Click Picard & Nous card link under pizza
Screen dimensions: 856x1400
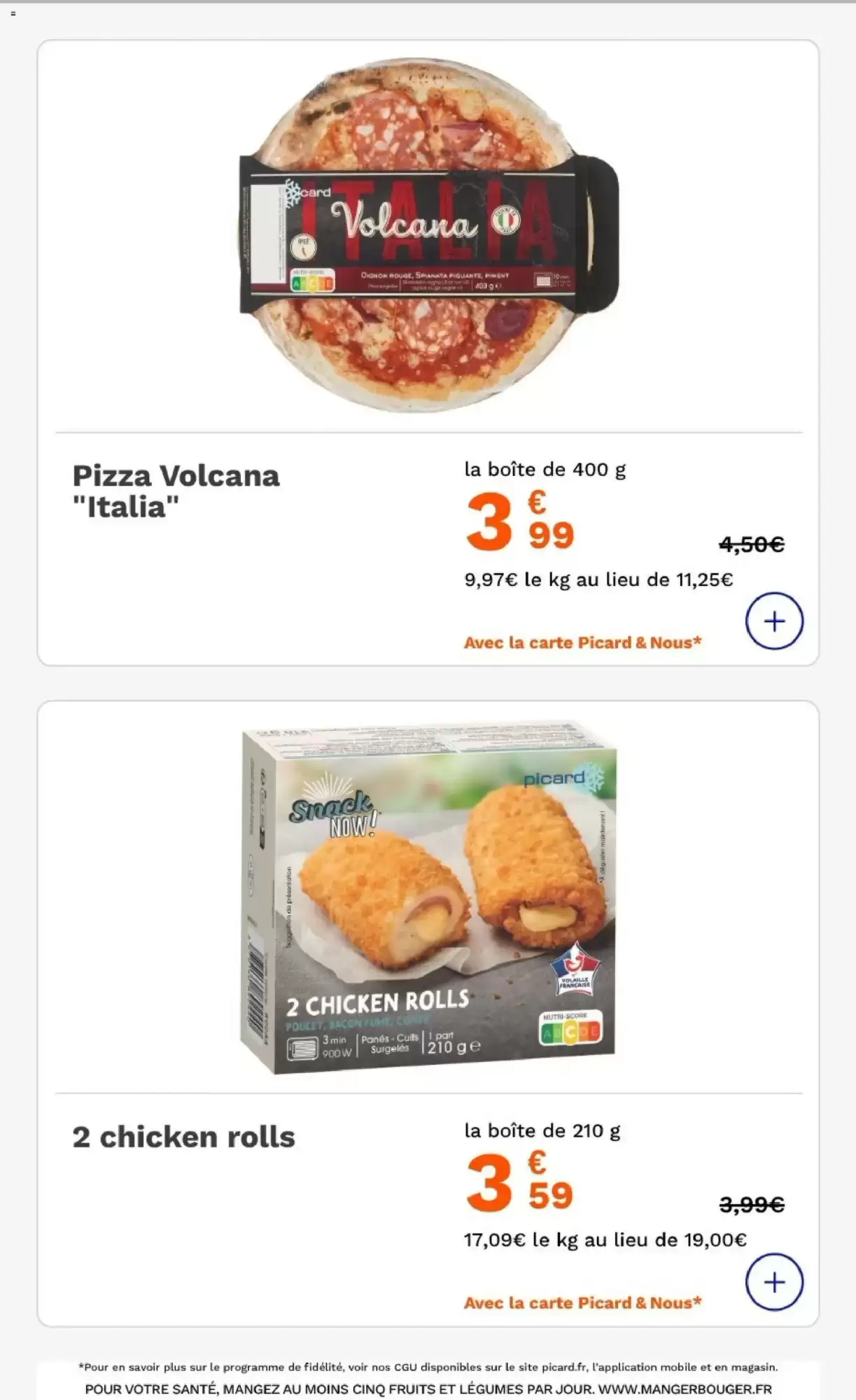tap(582, 643)
